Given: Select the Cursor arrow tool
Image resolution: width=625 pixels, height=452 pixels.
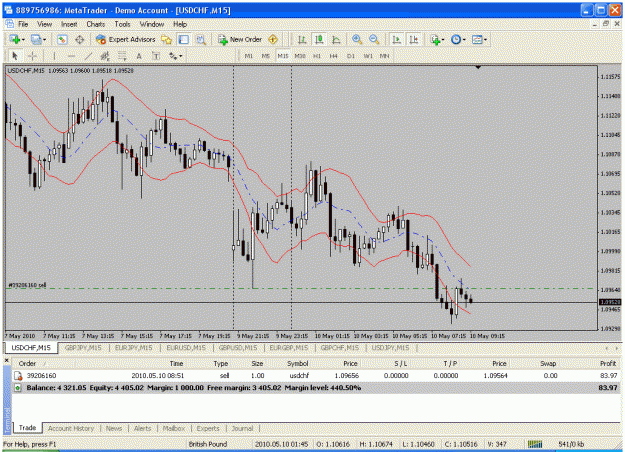Looking at the screenshot, I should tap(15, 56).
